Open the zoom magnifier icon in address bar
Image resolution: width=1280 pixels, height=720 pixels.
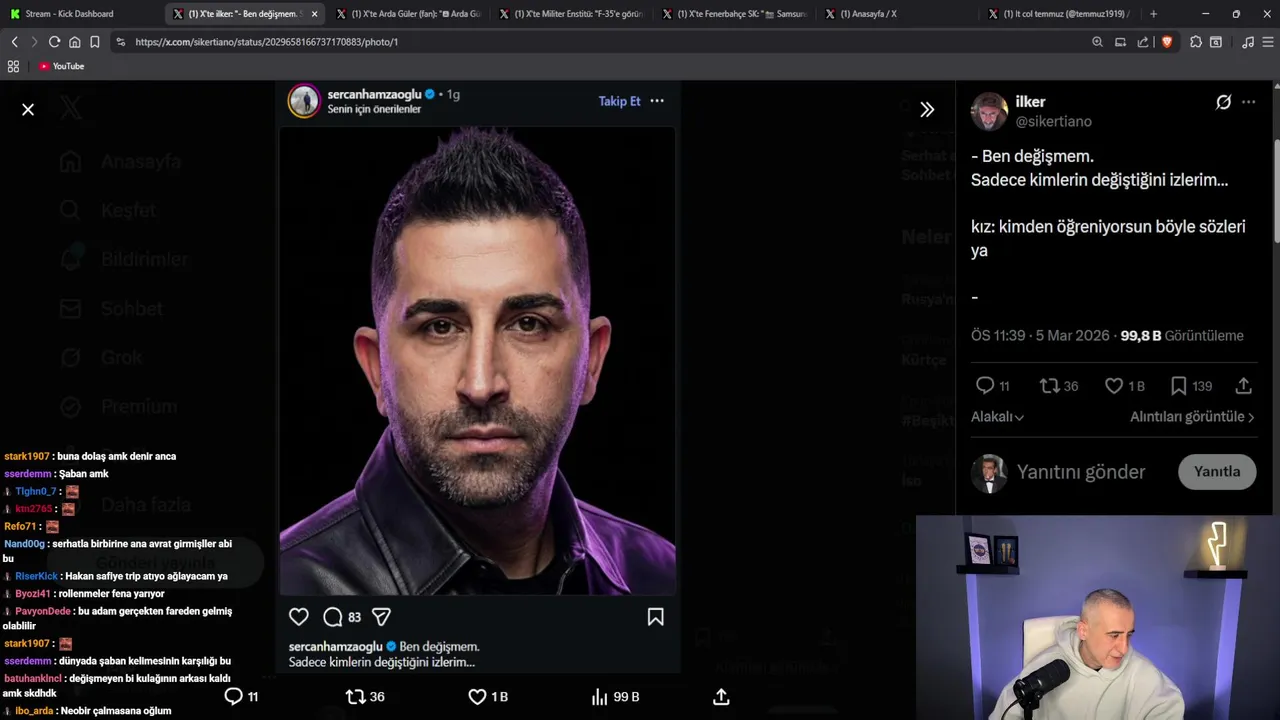tap(1097, 42)
